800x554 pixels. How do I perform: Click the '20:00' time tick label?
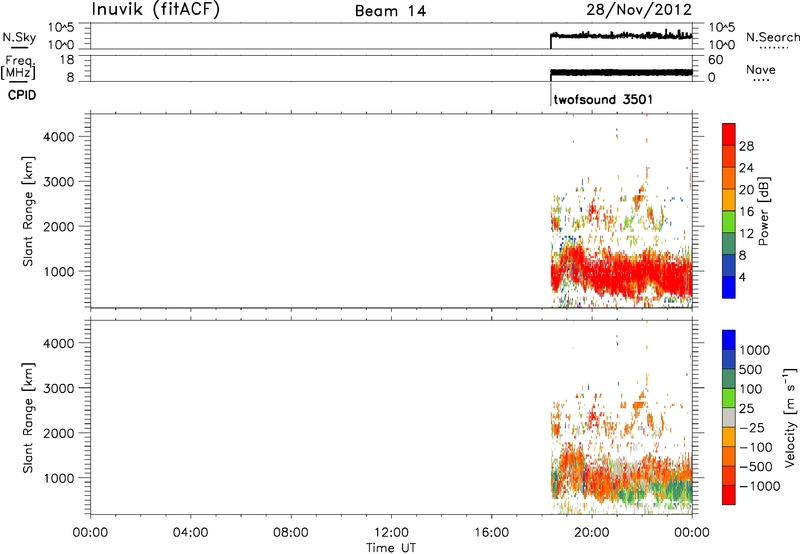592,533
